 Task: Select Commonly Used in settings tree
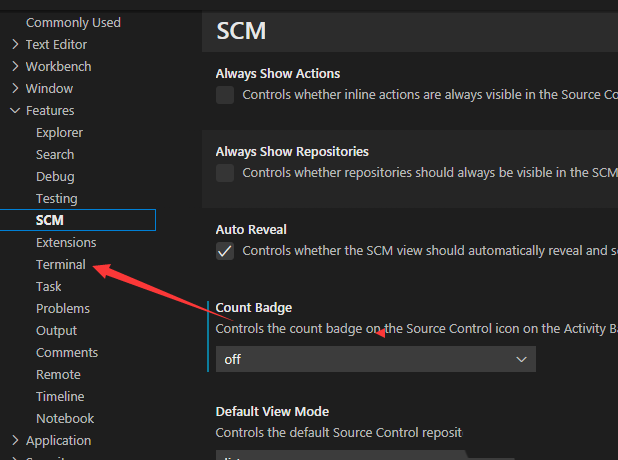point(73,22)
